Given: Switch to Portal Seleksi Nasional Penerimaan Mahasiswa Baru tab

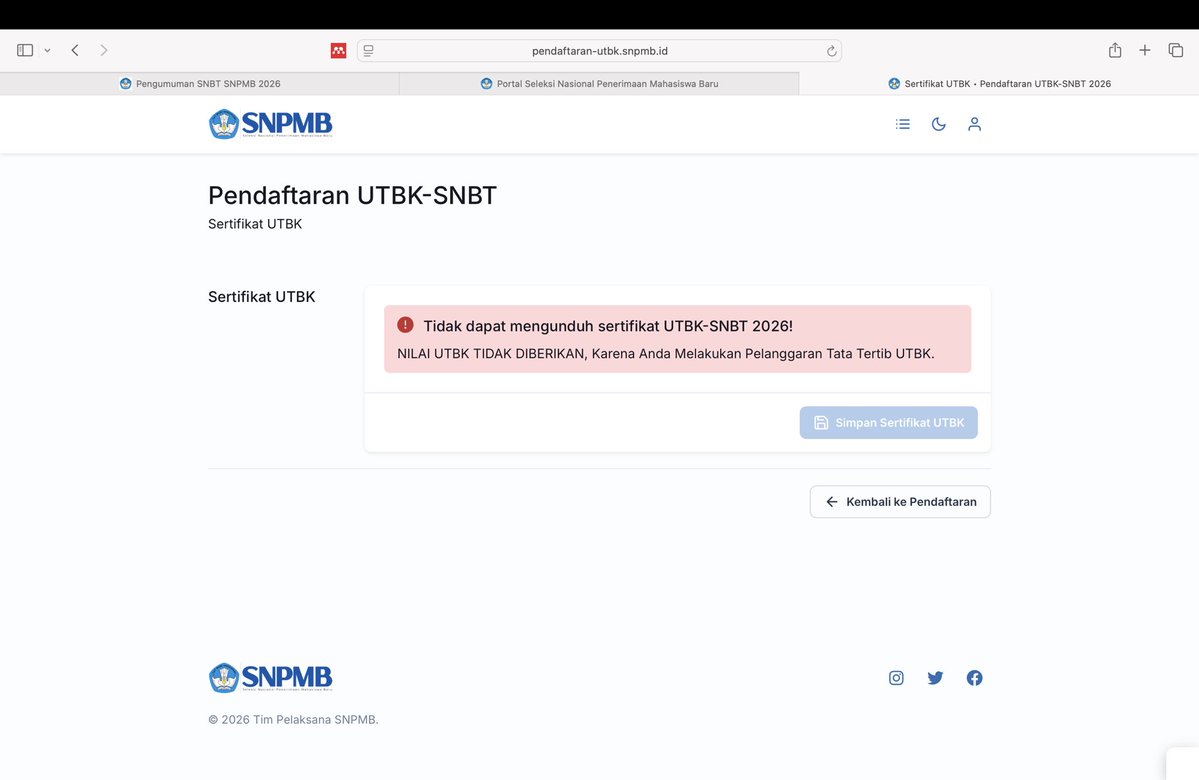Looking at the screenshot, I should pos(599,83).
